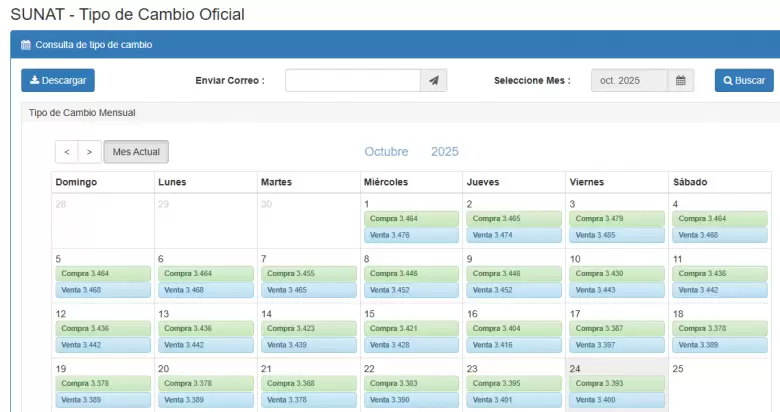Viewport: 780px width, 412px height.
Task: Click the paper plane send email icon
Action: [x=433, y=81]
